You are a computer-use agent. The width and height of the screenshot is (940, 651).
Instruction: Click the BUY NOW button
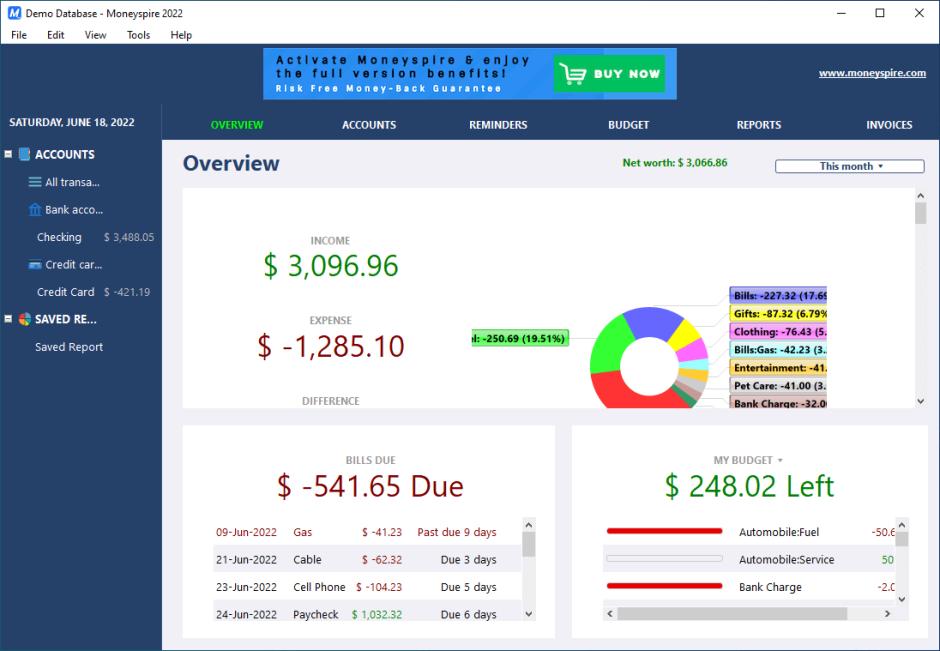click(610, 74)
